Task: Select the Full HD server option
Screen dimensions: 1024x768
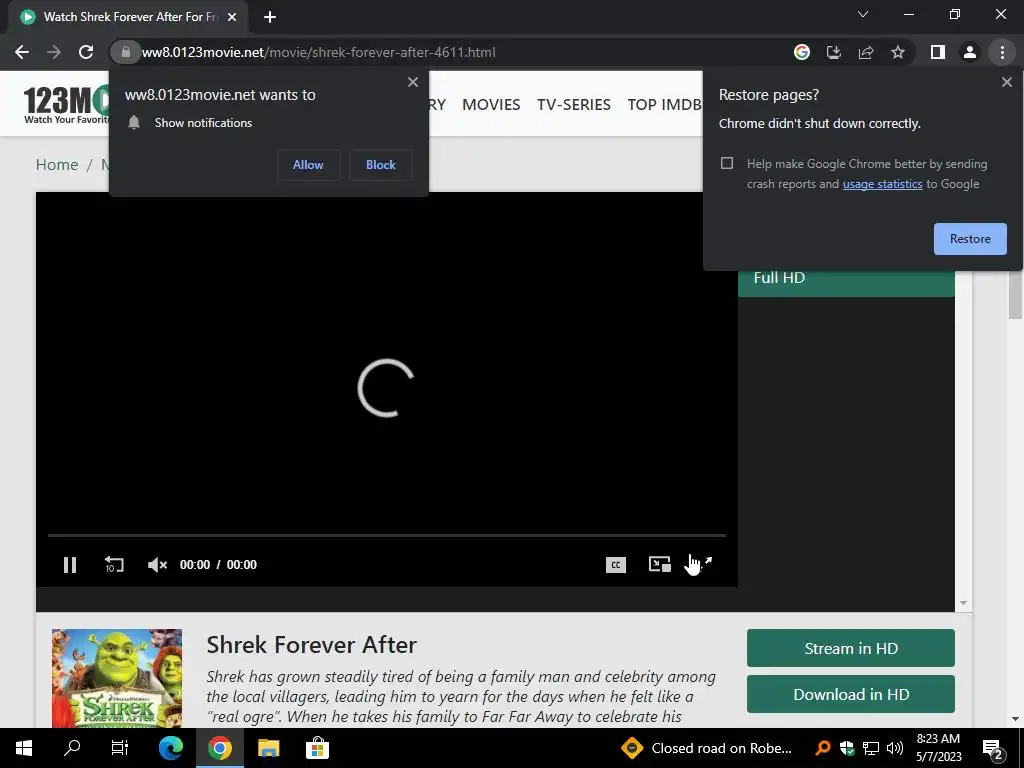Action: [846, 278]
